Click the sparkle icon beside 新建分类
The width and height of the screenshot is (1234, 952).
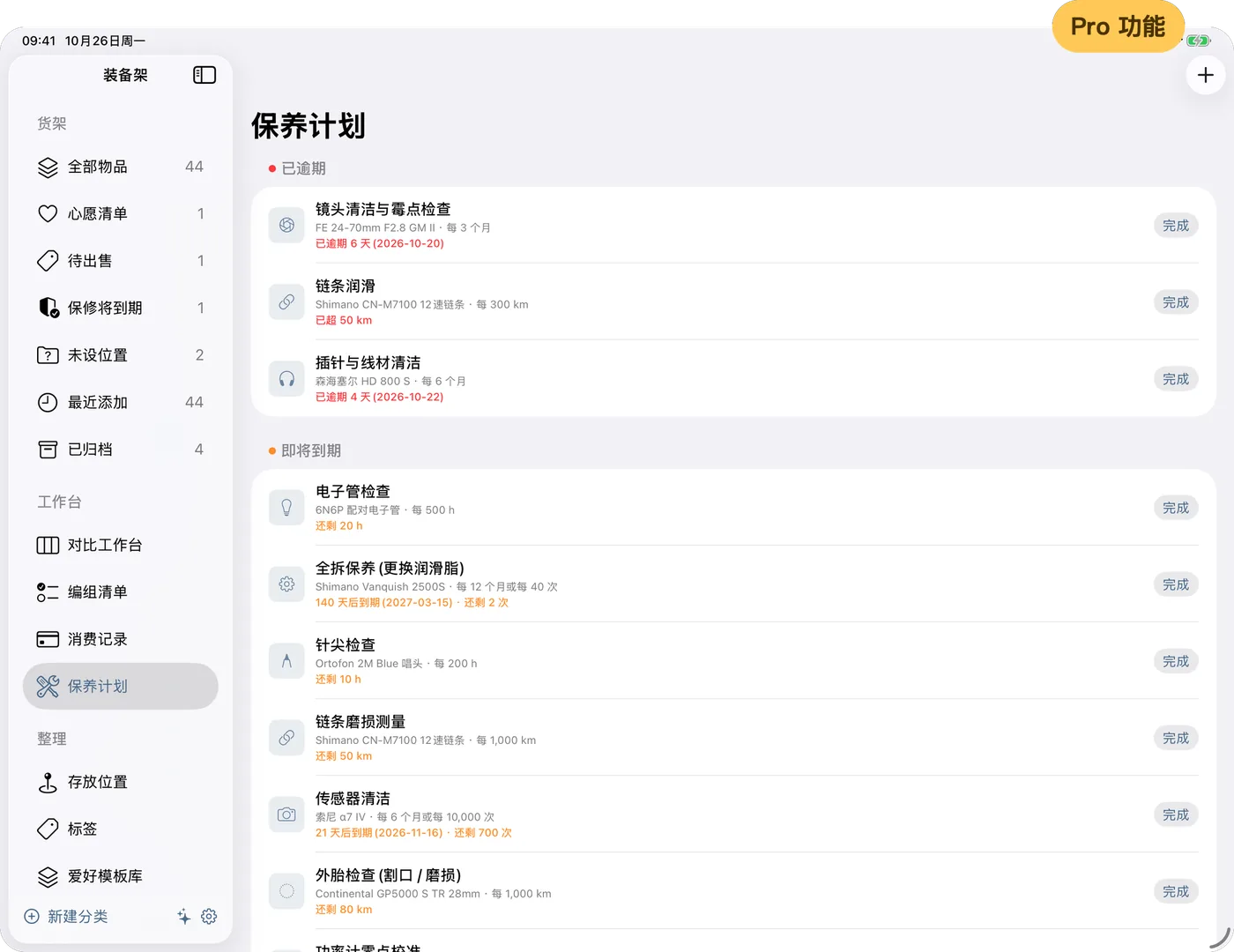(x=183, y=917)
